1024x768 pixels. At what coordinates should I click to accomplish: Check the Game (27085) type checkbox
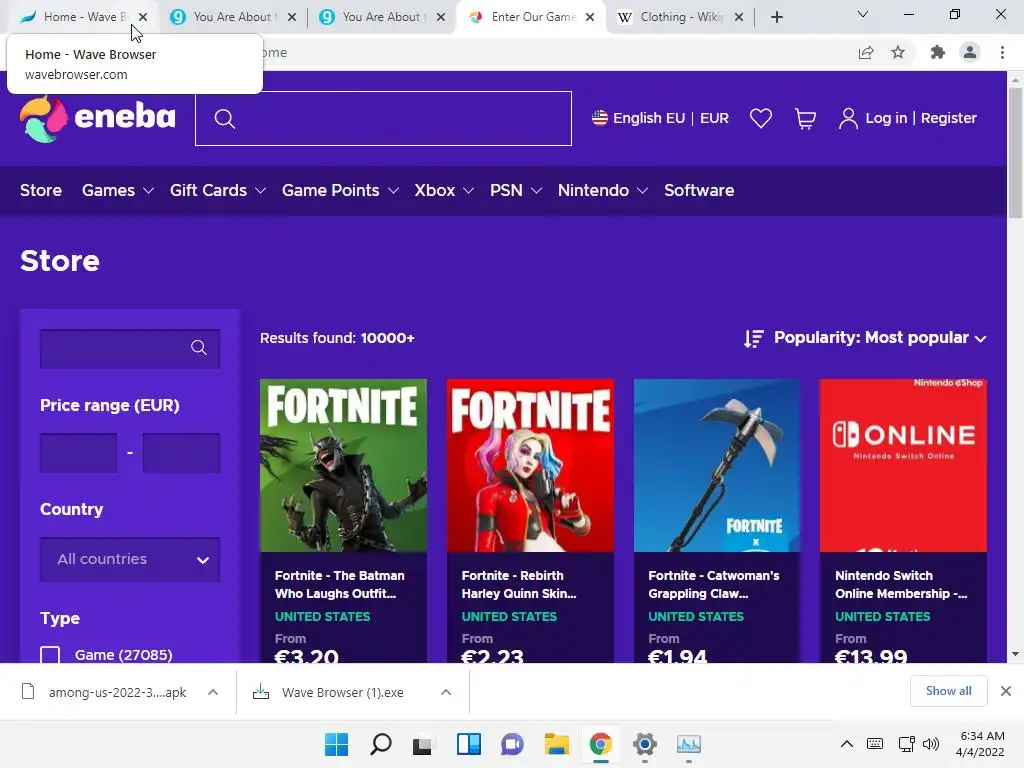click(50, 655)
